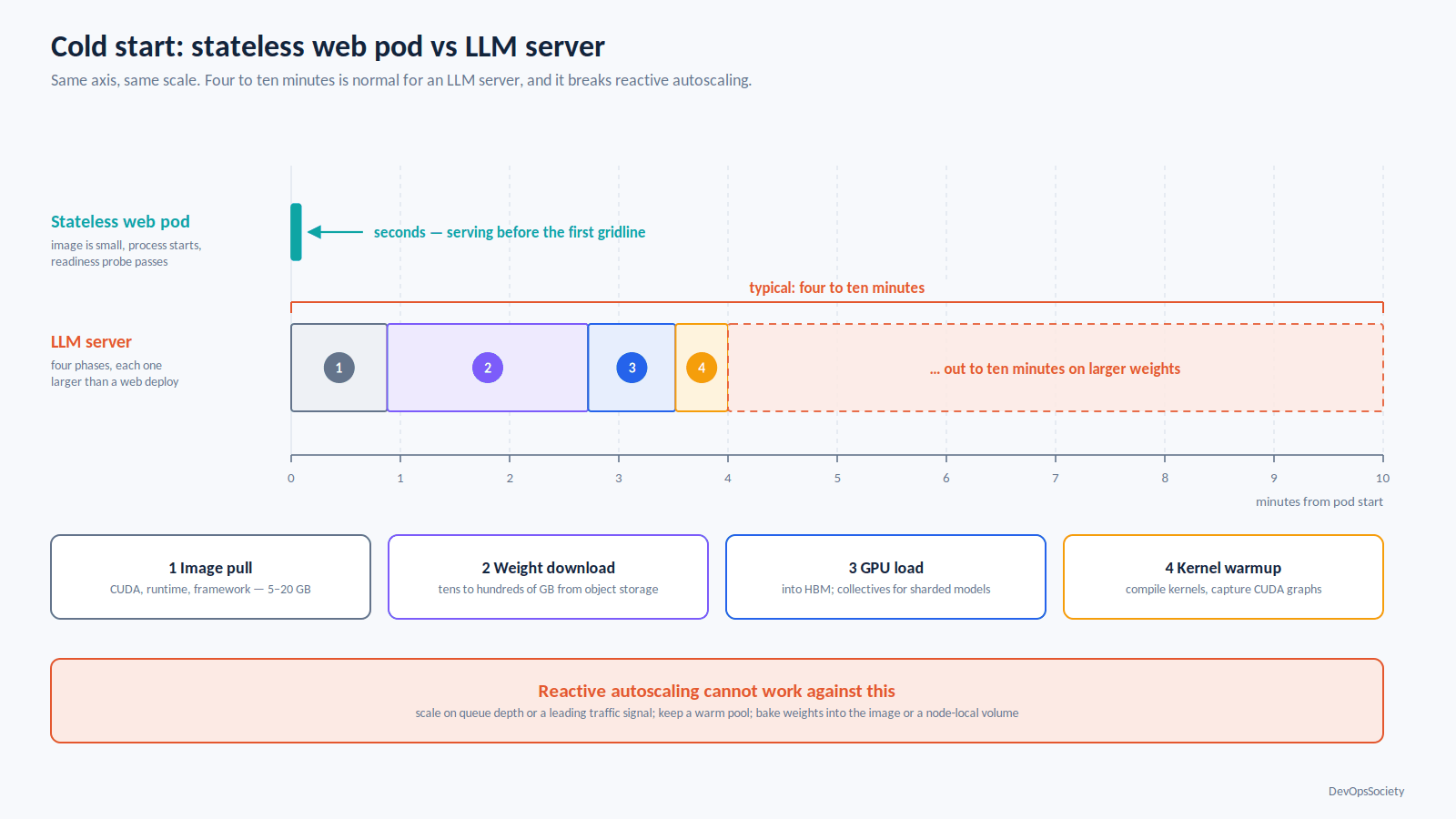Click the blue phase 3 circle badge
This screenshot has height=819, width=1456.
coord(632,368)
